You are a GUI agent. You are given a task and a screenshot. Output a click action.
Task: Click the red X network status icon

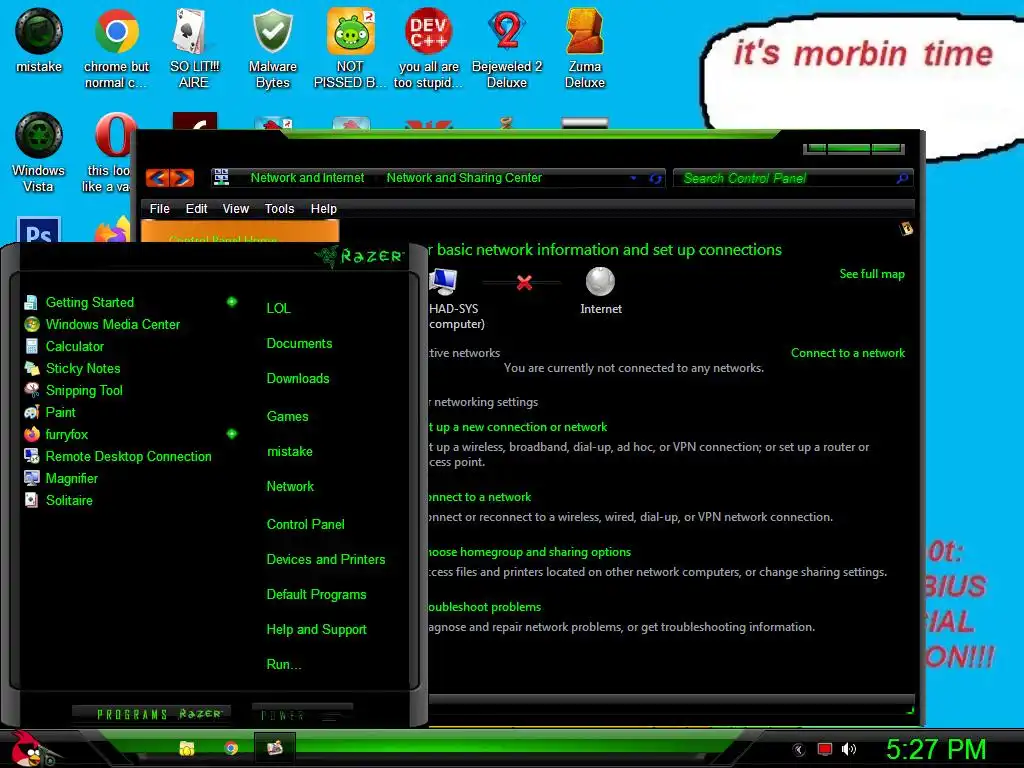(x=524, y=282)
